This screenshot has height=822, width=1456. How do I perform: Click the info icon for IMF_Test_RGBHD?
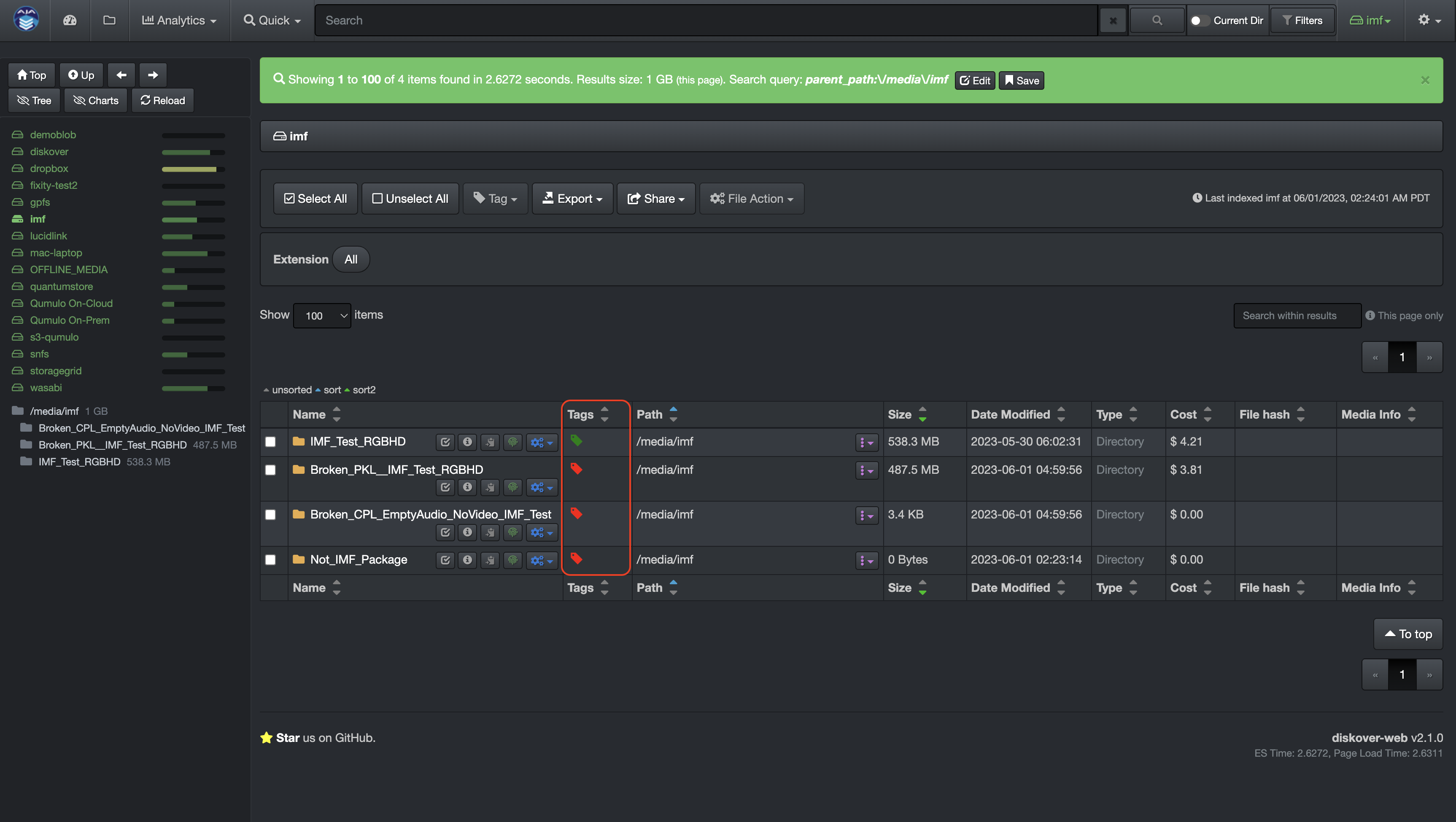[x=467, y=442]
